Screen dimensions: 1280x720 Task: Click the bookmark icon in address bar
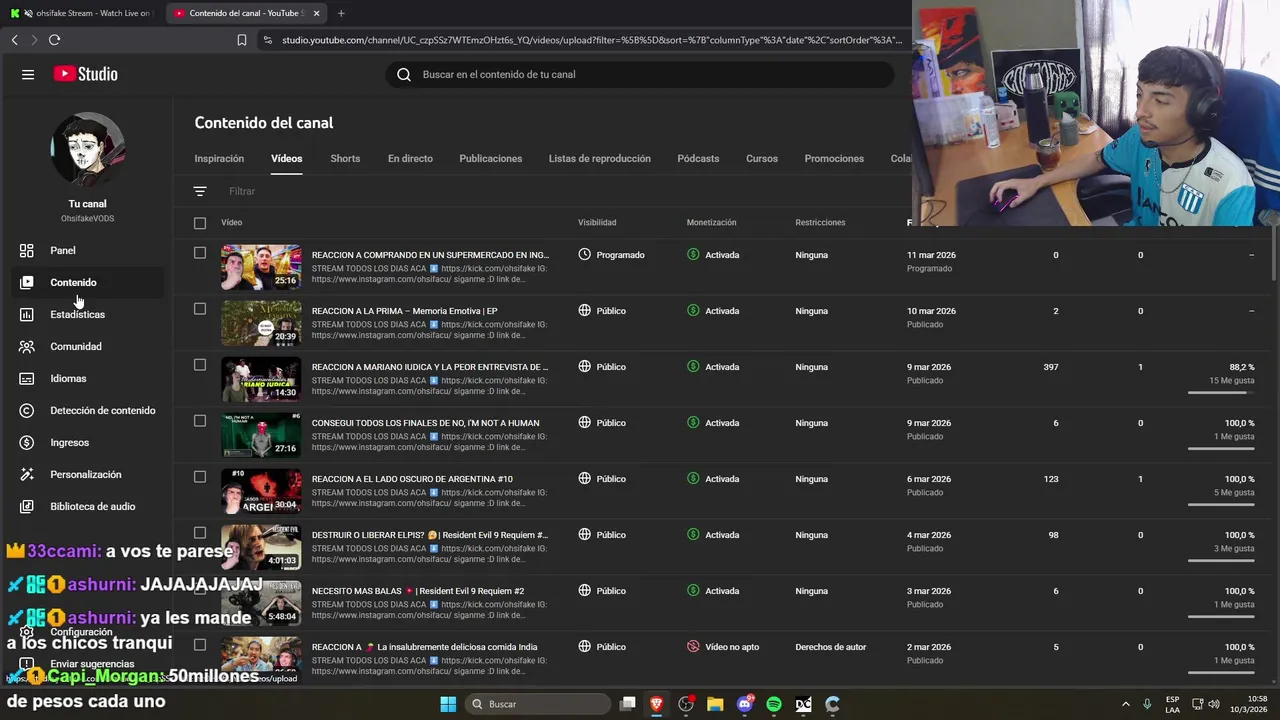(242, 40)
